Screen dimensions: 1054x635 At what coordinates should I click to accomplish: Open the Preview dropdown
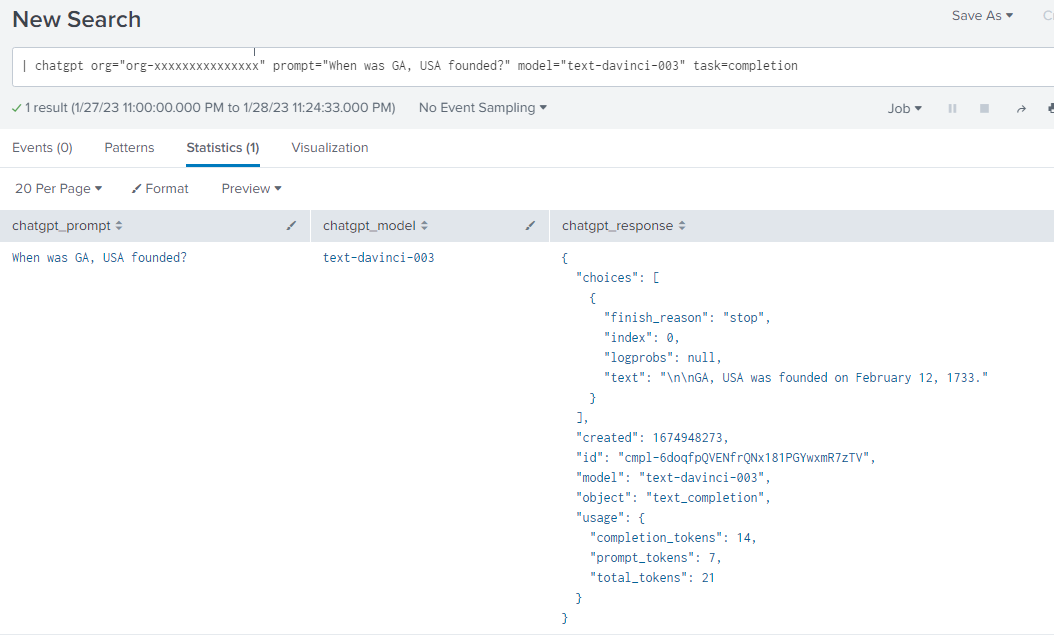pos(250,188)
